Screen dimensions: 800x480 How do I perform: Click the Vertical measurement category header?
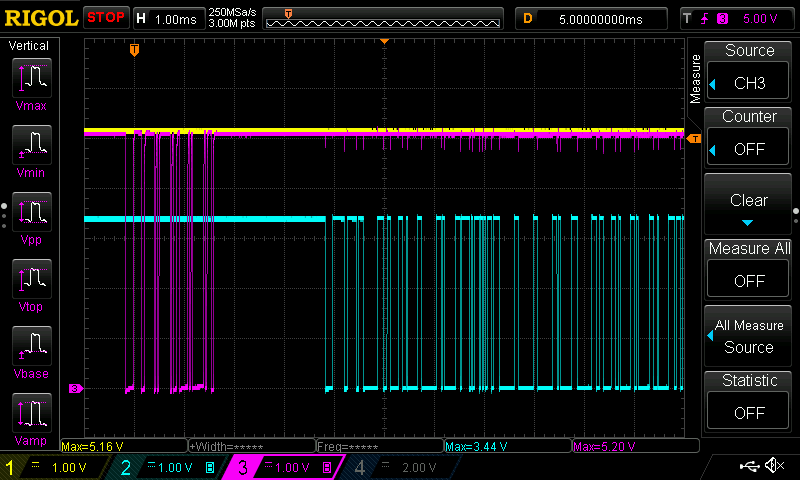tap(29, 46)
